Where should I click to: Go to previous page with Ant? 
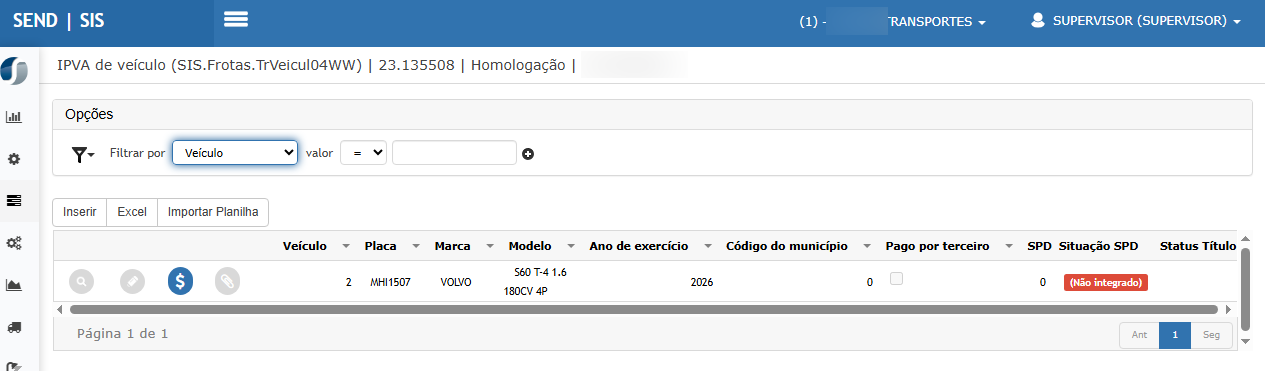pos(1139,335)
